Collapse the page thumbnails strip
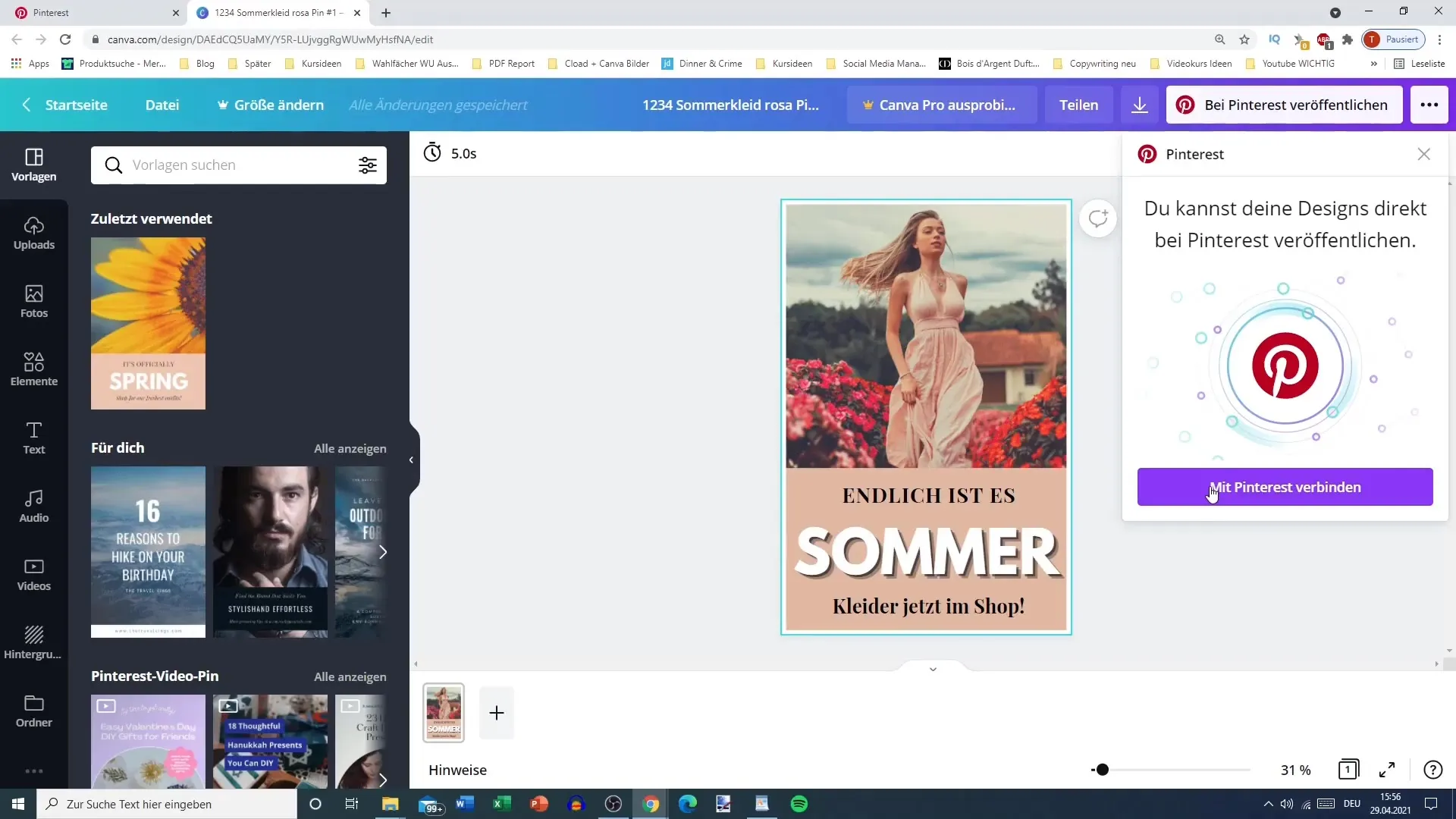The image size is (1456, 819). point(933,669)
